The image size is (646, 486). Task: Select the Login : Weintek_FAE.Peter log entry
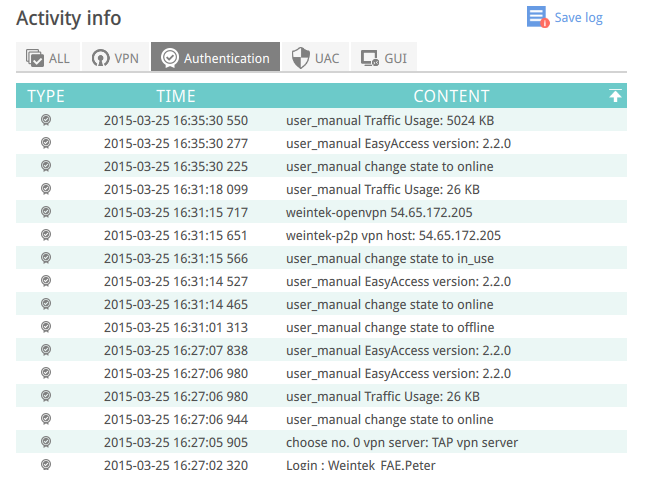coord(321,465)
